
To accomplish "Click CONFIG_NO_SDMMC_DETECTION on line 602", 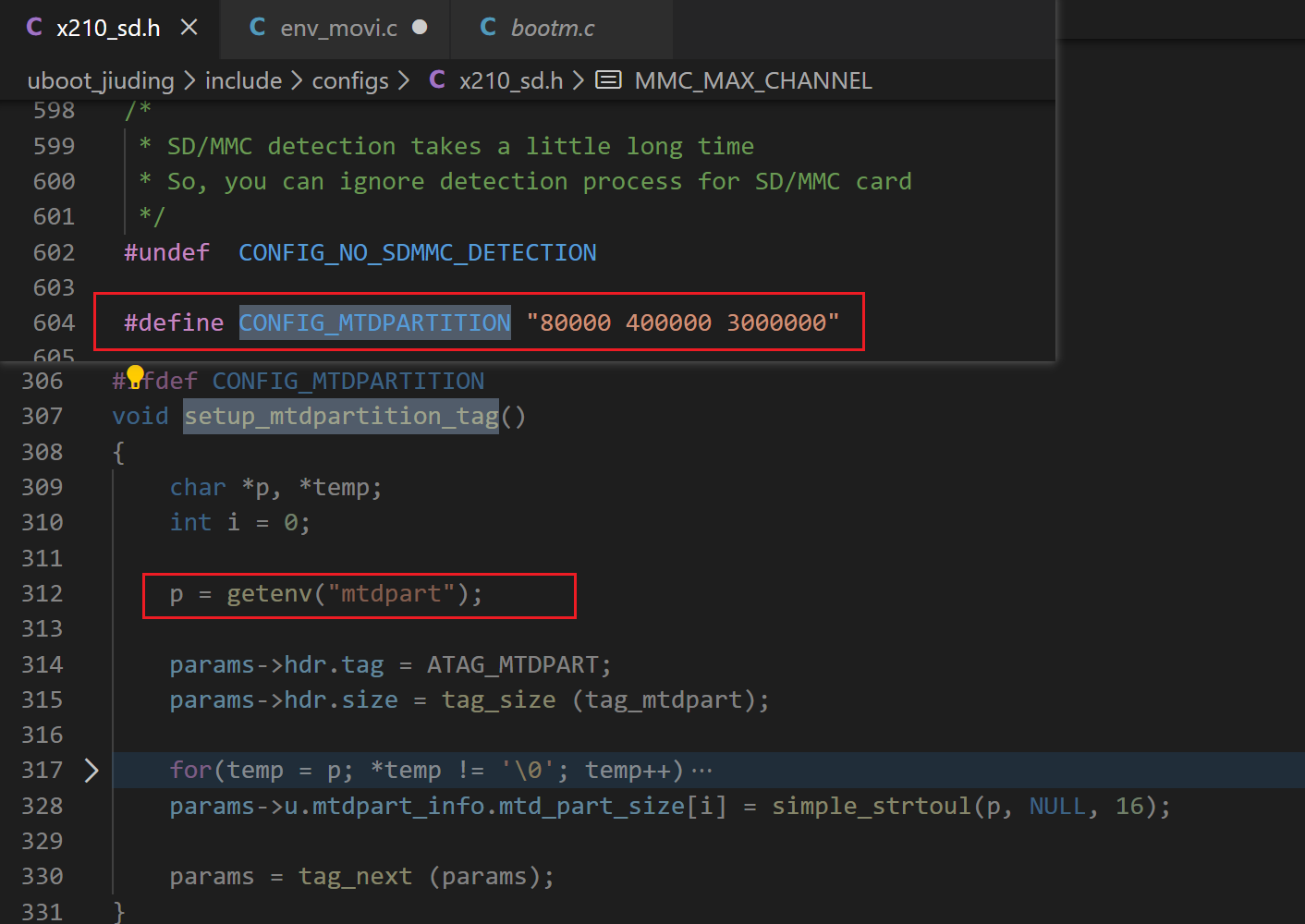I will (418, 252).
